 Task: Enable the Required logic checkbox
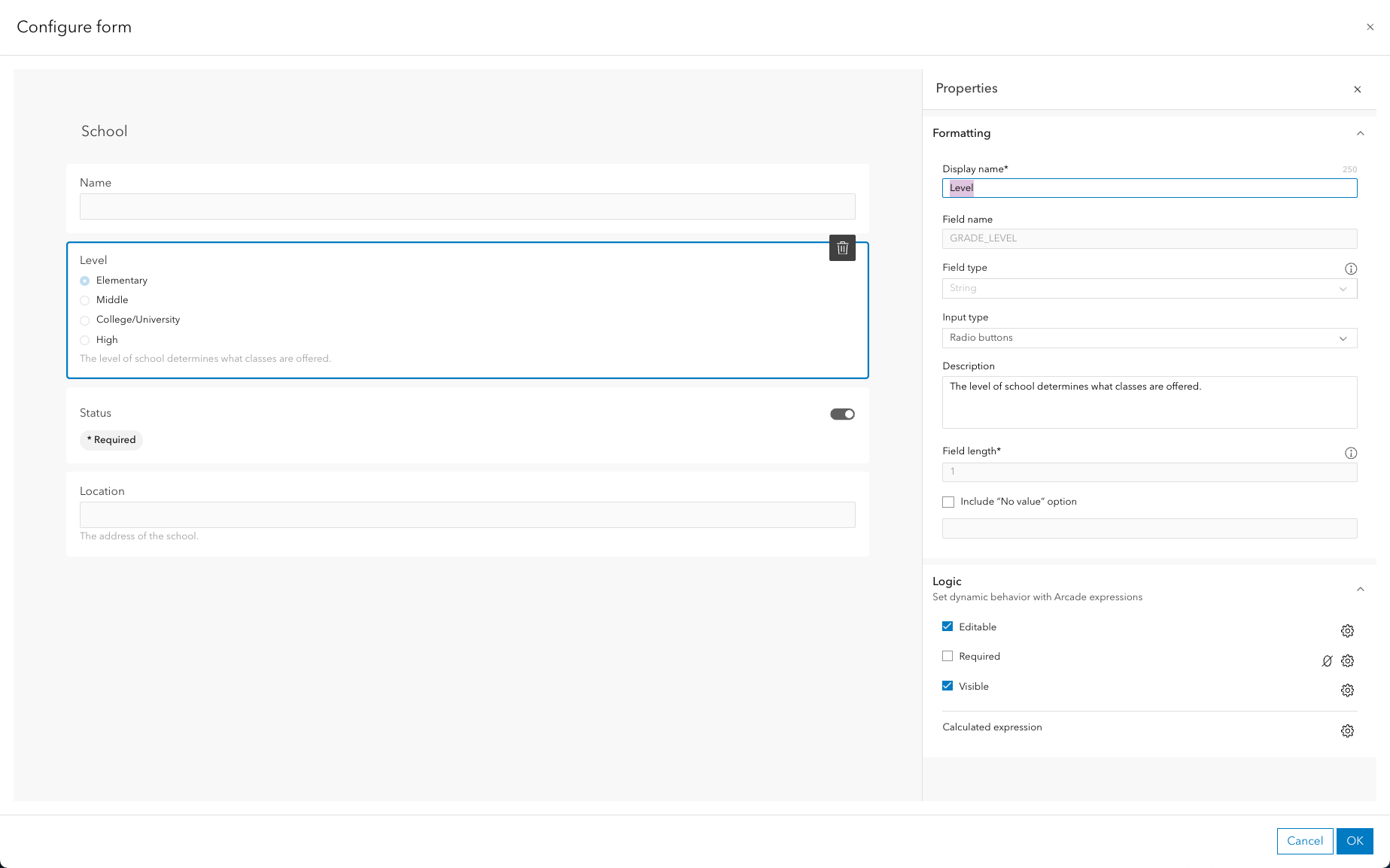[x=947, y=655]
